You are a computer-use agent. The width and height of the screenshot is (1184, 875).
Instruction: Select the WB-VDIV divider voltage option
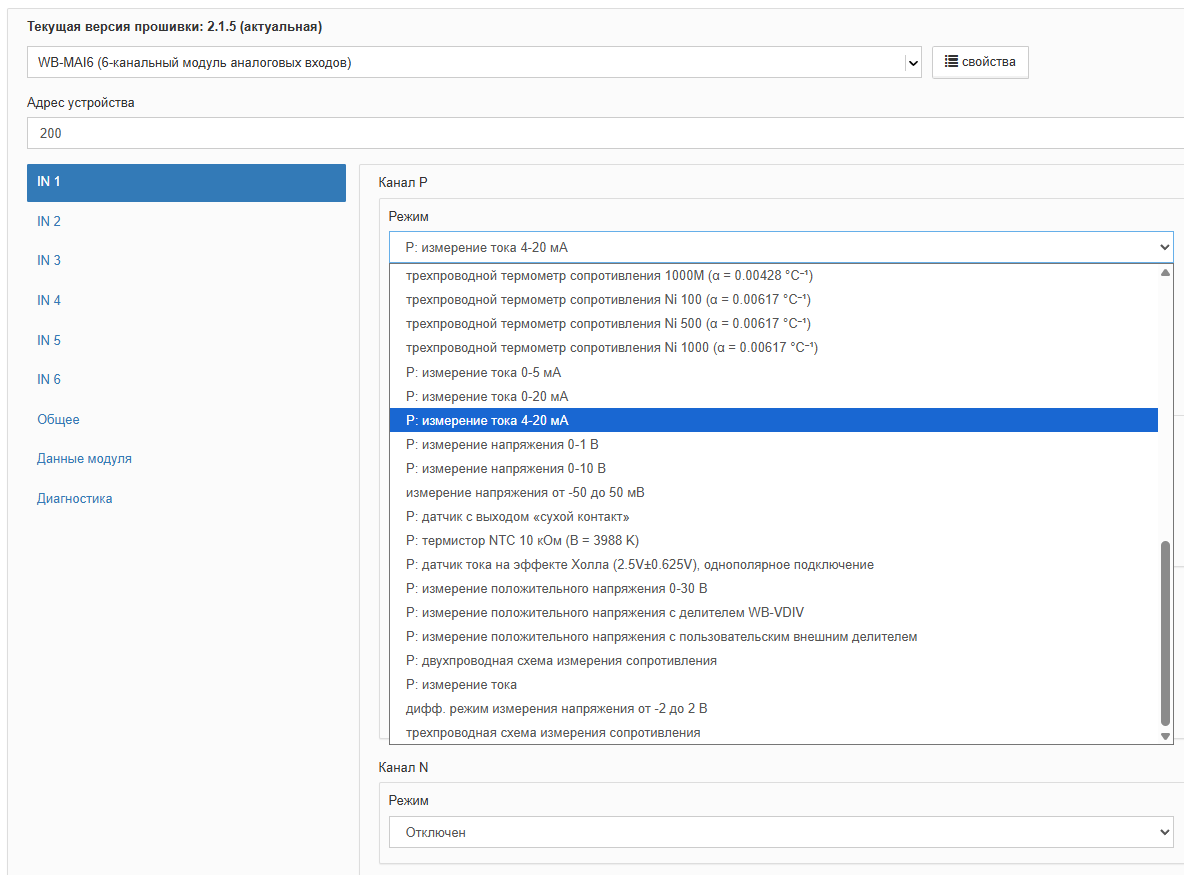[604, 612]
